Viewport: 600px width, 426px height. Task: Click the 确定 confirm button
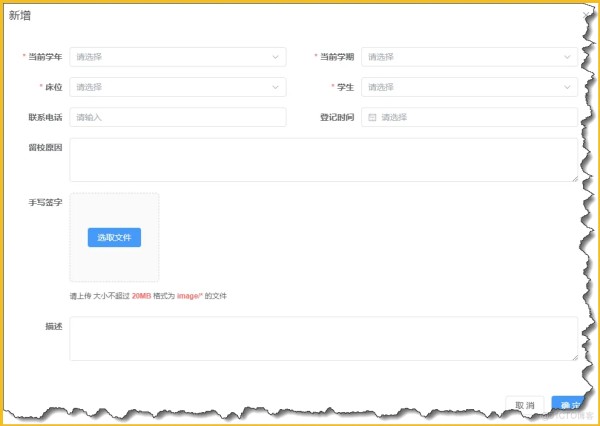(x=568, y=406)
